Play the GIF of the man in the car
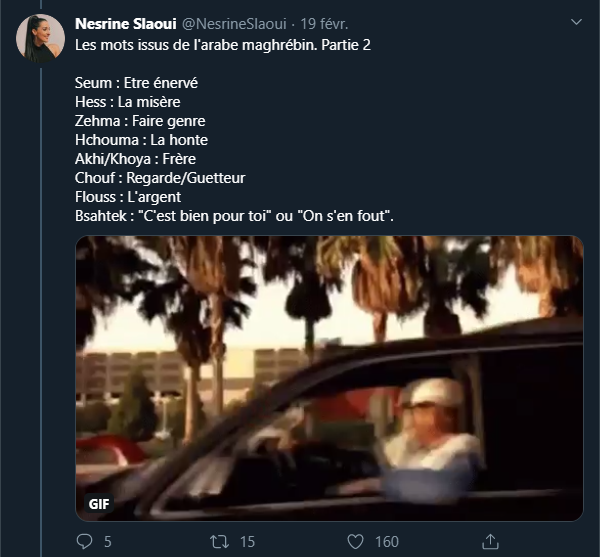 330,378
